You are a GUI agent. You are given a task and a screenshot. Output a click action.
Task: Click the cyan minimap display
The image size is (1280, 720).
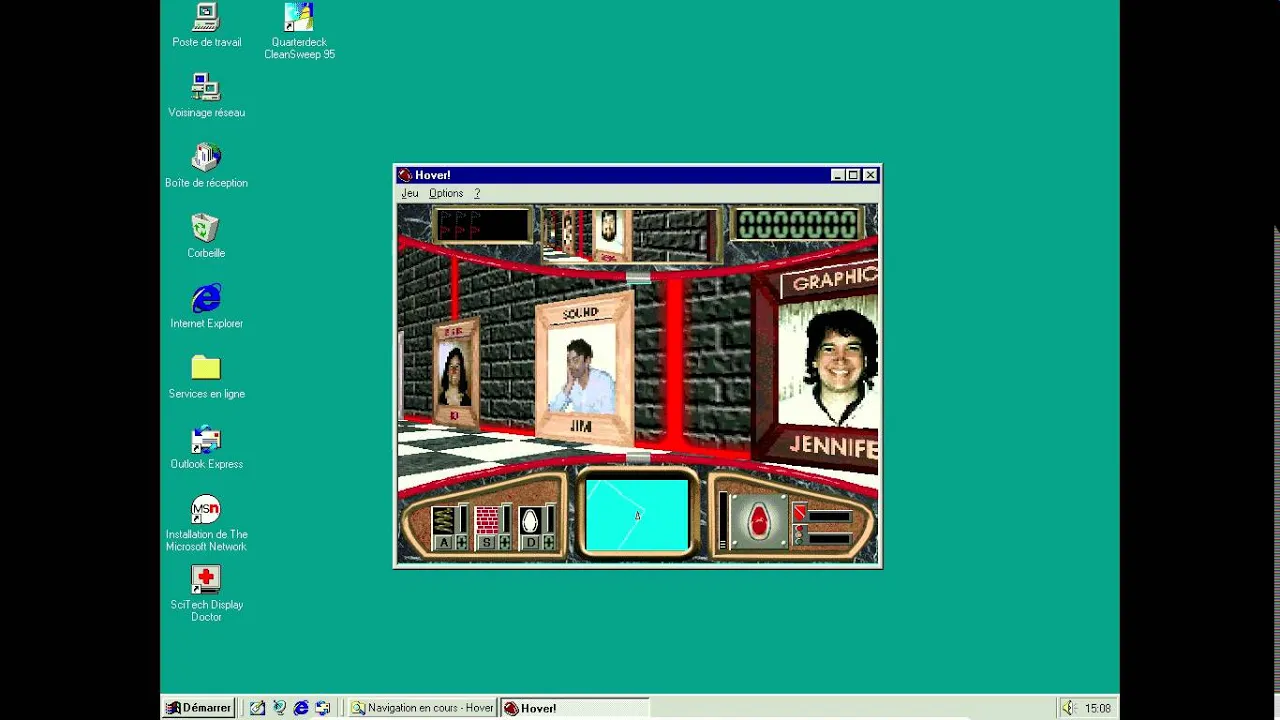637,515
